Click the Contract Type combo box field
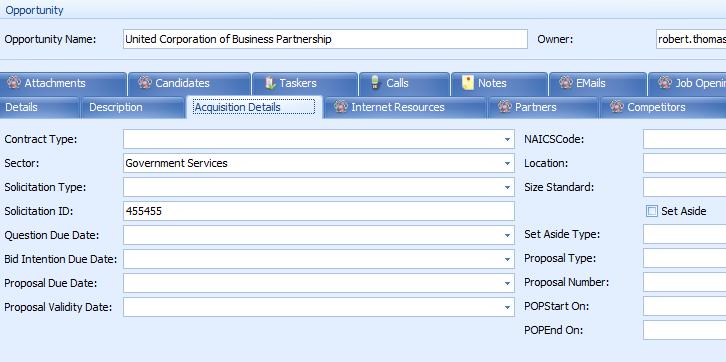The height and width of the screenshot is (362, 726). pyautogui.click(x=319, y=139)
